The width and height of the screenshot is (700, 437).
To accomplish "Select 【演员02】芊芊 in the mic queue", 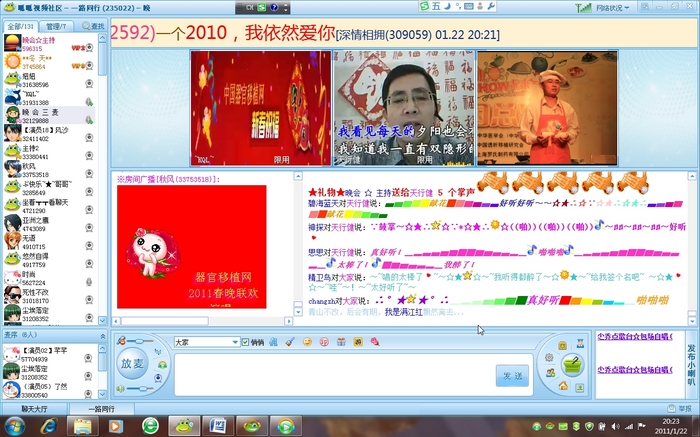I will pyautogui.click(x=49, y=354).
